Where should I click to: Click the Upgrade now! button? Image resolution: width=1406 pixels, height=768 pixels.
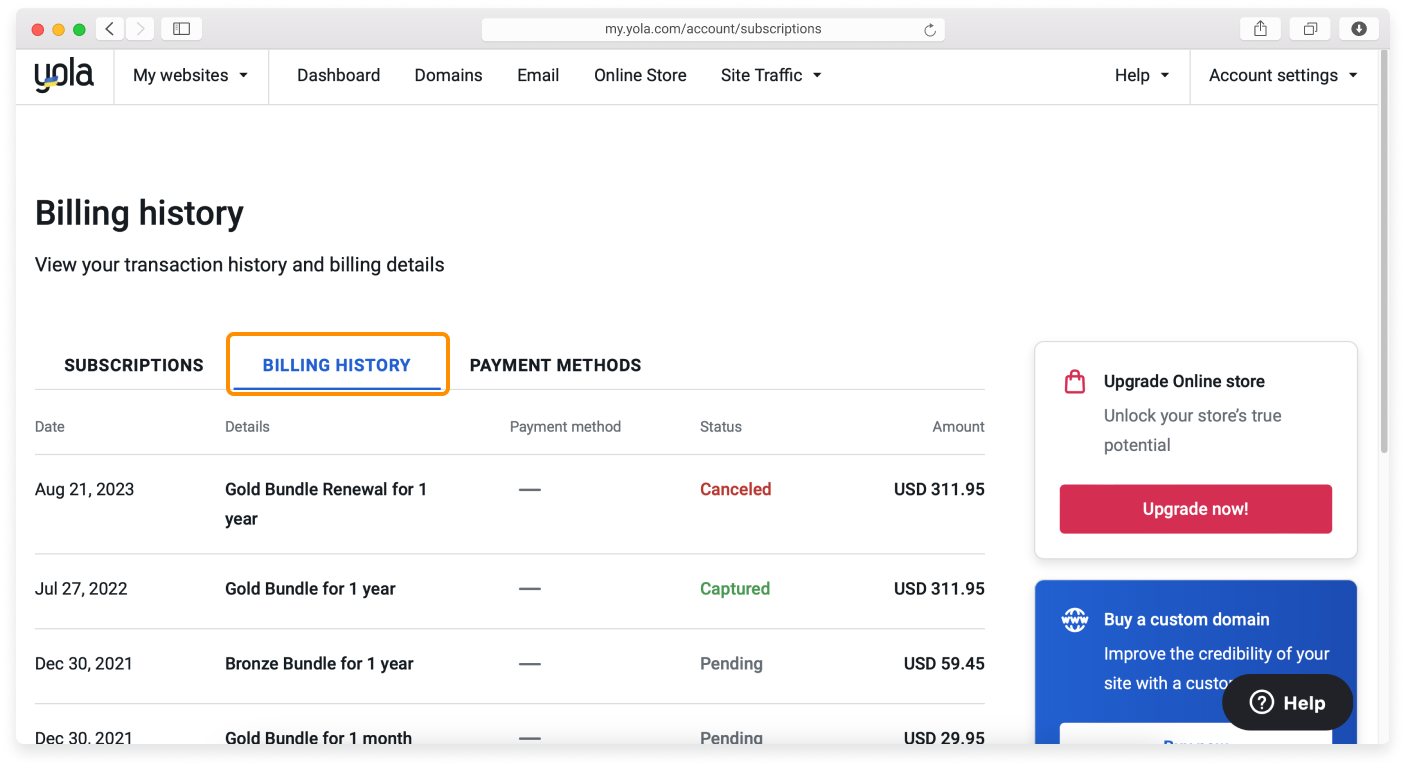1195,509
